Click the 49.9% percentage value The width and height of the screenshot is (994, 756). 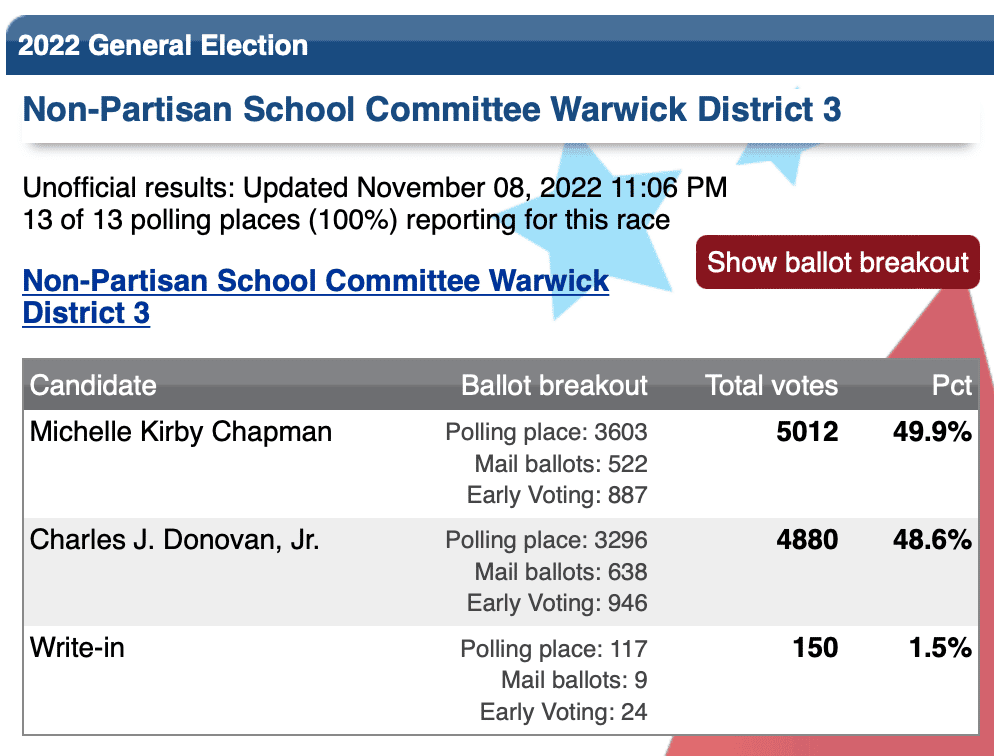932,432
